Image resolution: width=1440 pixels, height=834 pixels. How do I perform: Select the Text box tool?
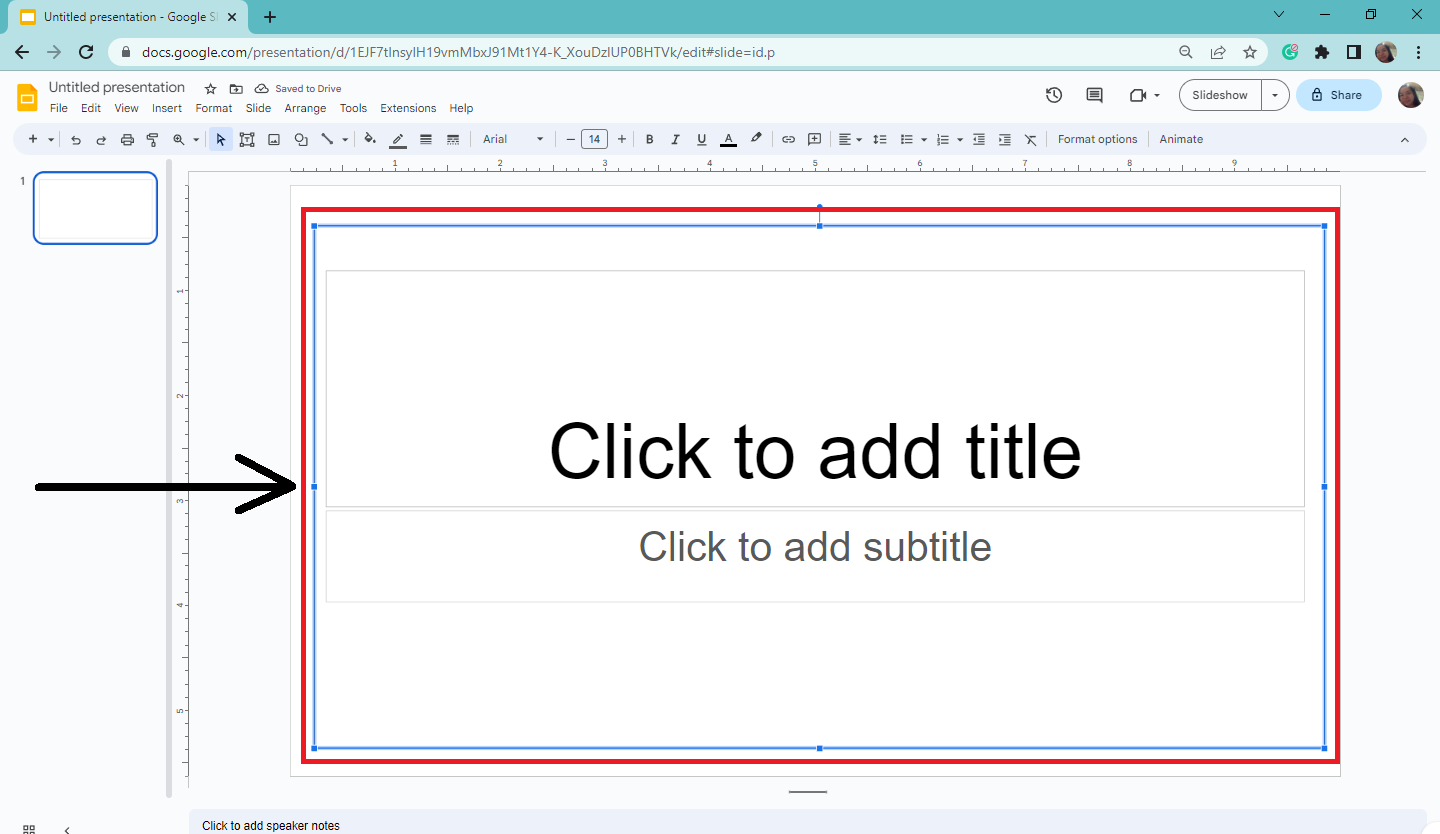[247, 139]
